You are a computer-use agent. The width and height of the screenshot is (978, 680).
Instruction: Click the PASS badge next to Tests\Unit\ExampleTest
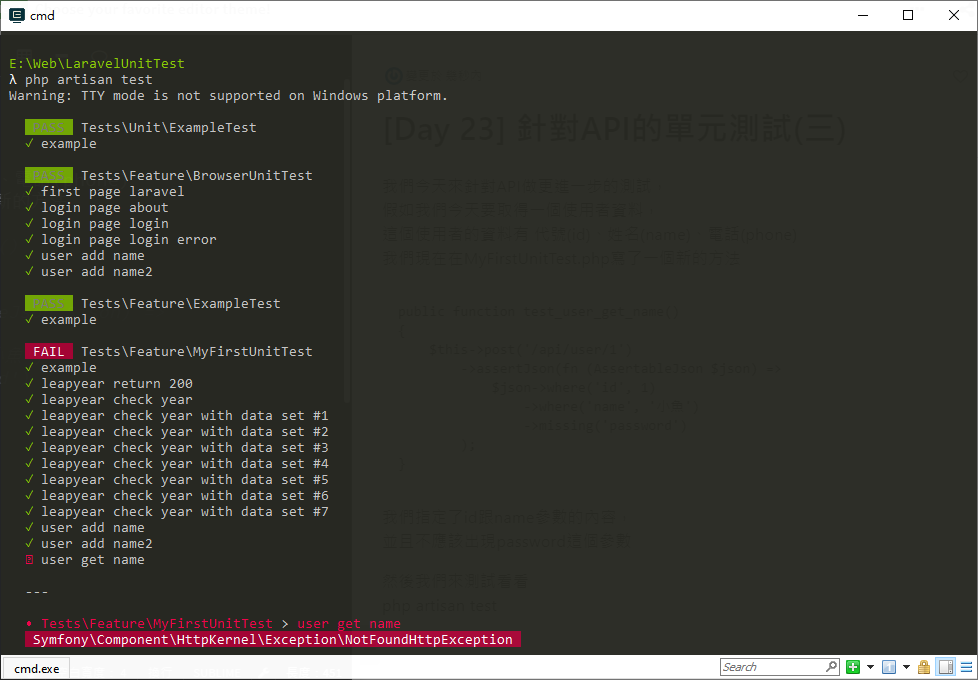click(x=49, y=127)
